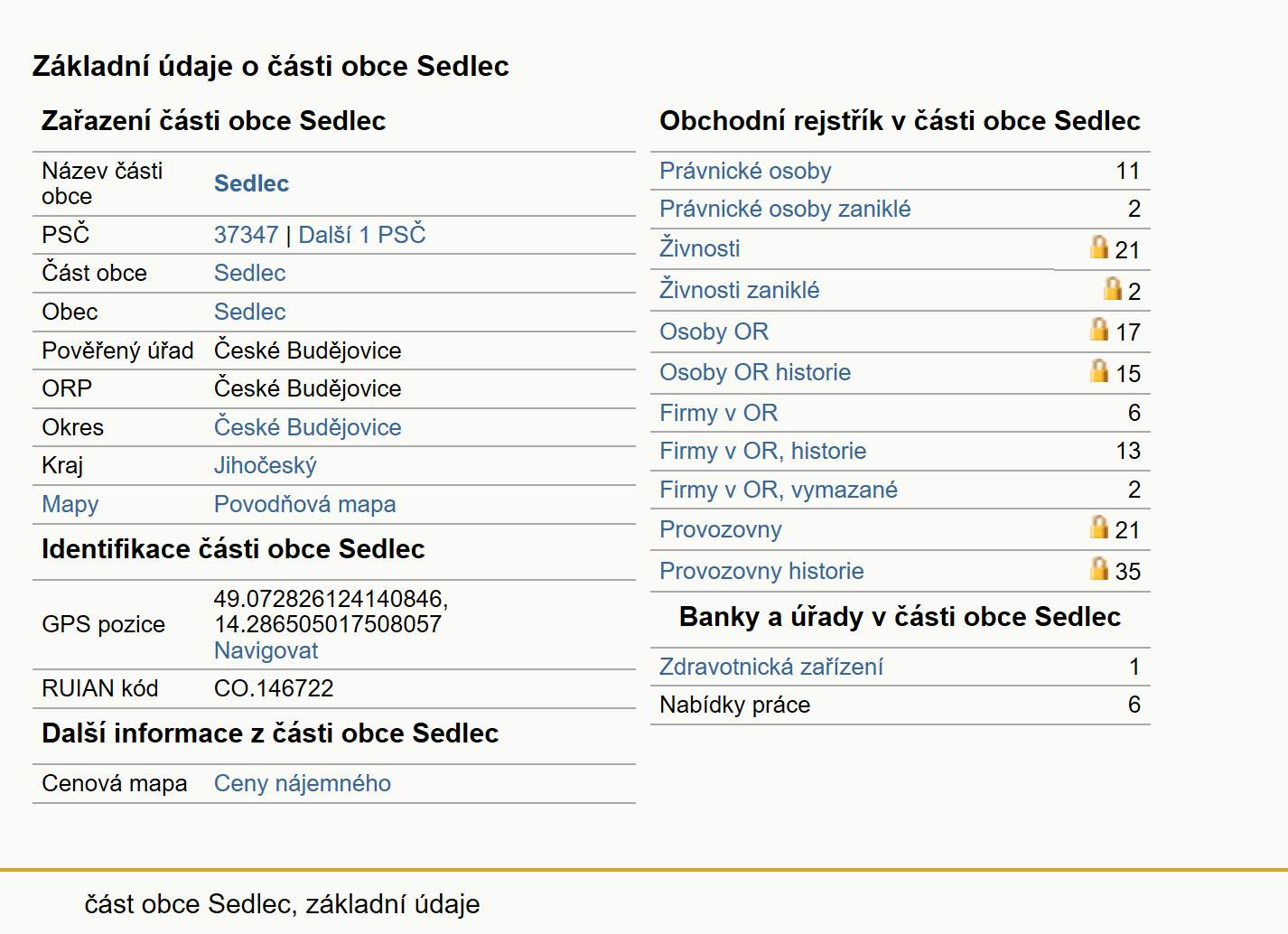1288x934 pixels.
Task: Open Právnické osoby zaniklé listing
Action: (785, 209)
